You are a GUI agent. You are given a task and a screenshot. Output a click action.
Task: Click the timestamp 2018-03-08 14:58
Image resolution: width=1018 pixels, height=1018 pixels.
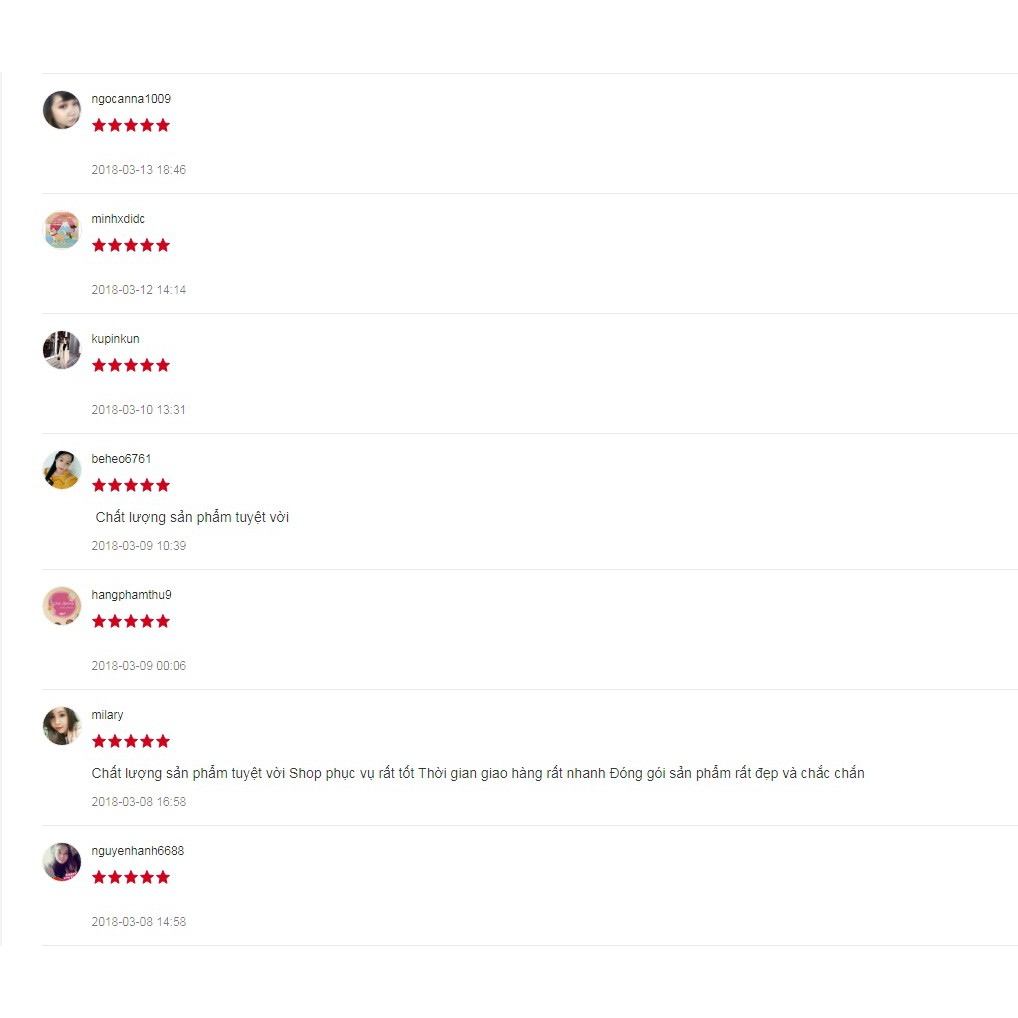pos(139,922)
